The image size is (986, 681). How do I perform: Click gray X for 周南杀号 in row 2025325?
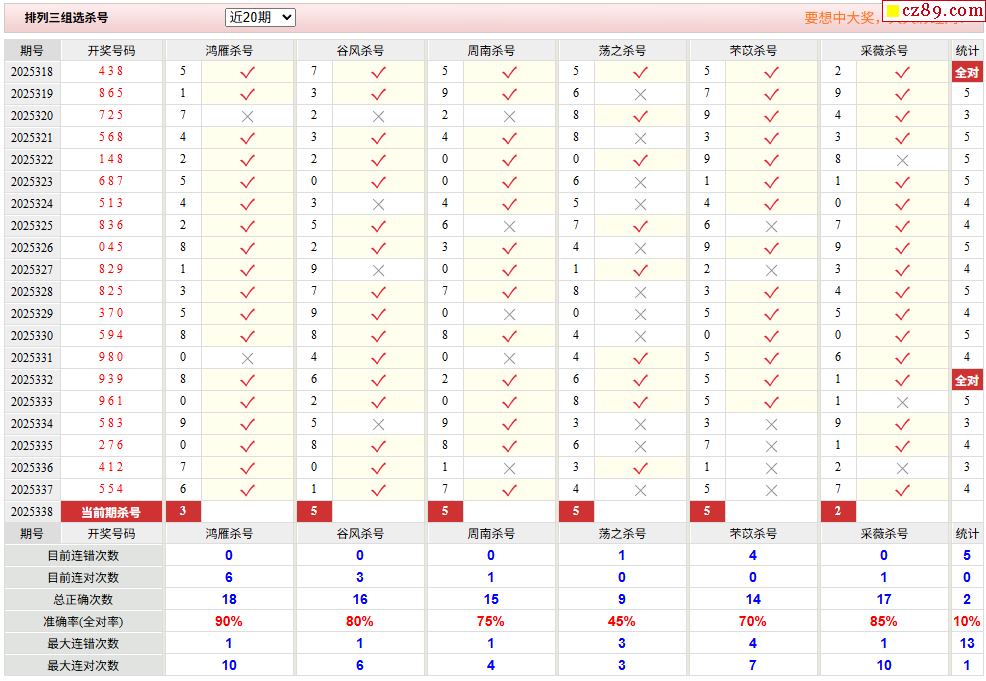point(509,226)
